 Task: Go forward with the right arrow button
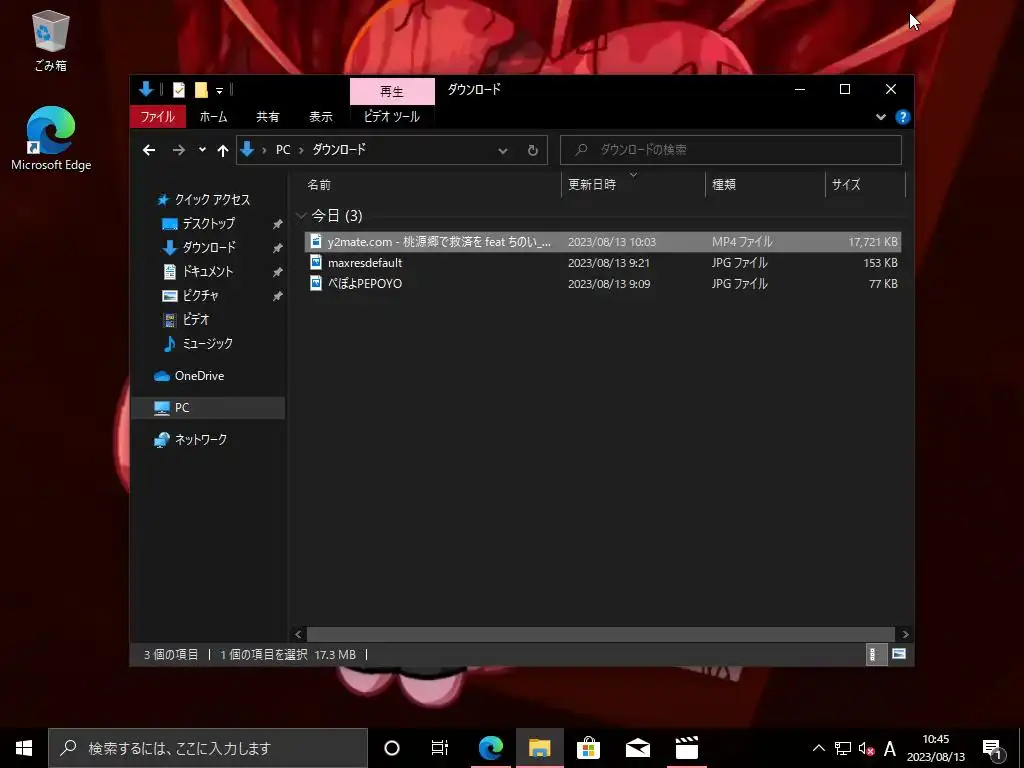178,150
